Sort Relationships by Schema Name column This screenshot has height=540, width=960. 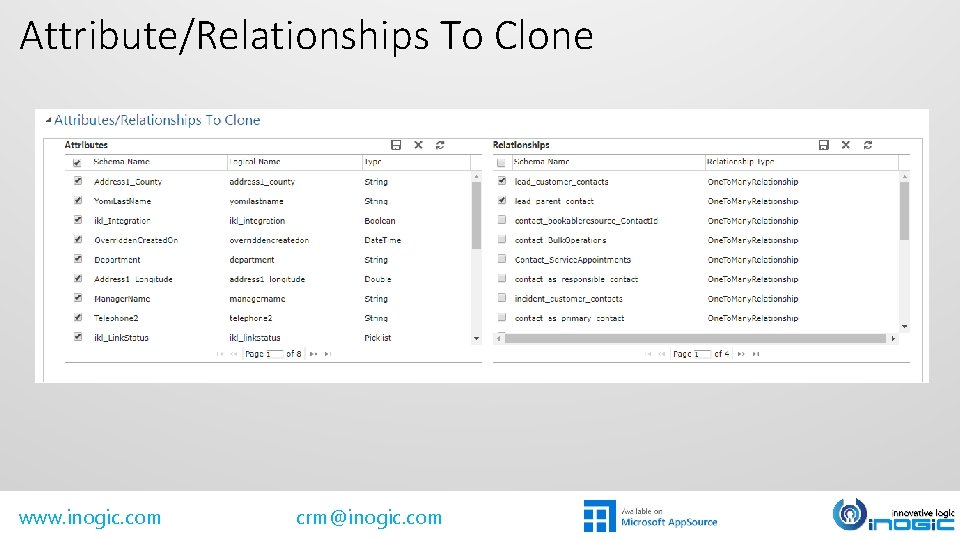pos(541,162)
